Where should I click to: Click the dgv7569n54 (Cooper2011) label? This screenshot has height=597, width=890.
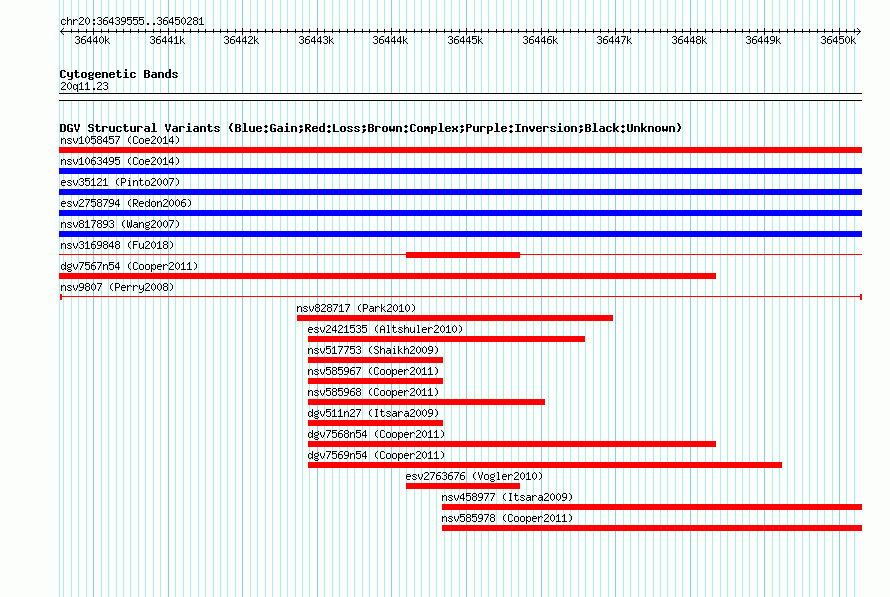376,455
